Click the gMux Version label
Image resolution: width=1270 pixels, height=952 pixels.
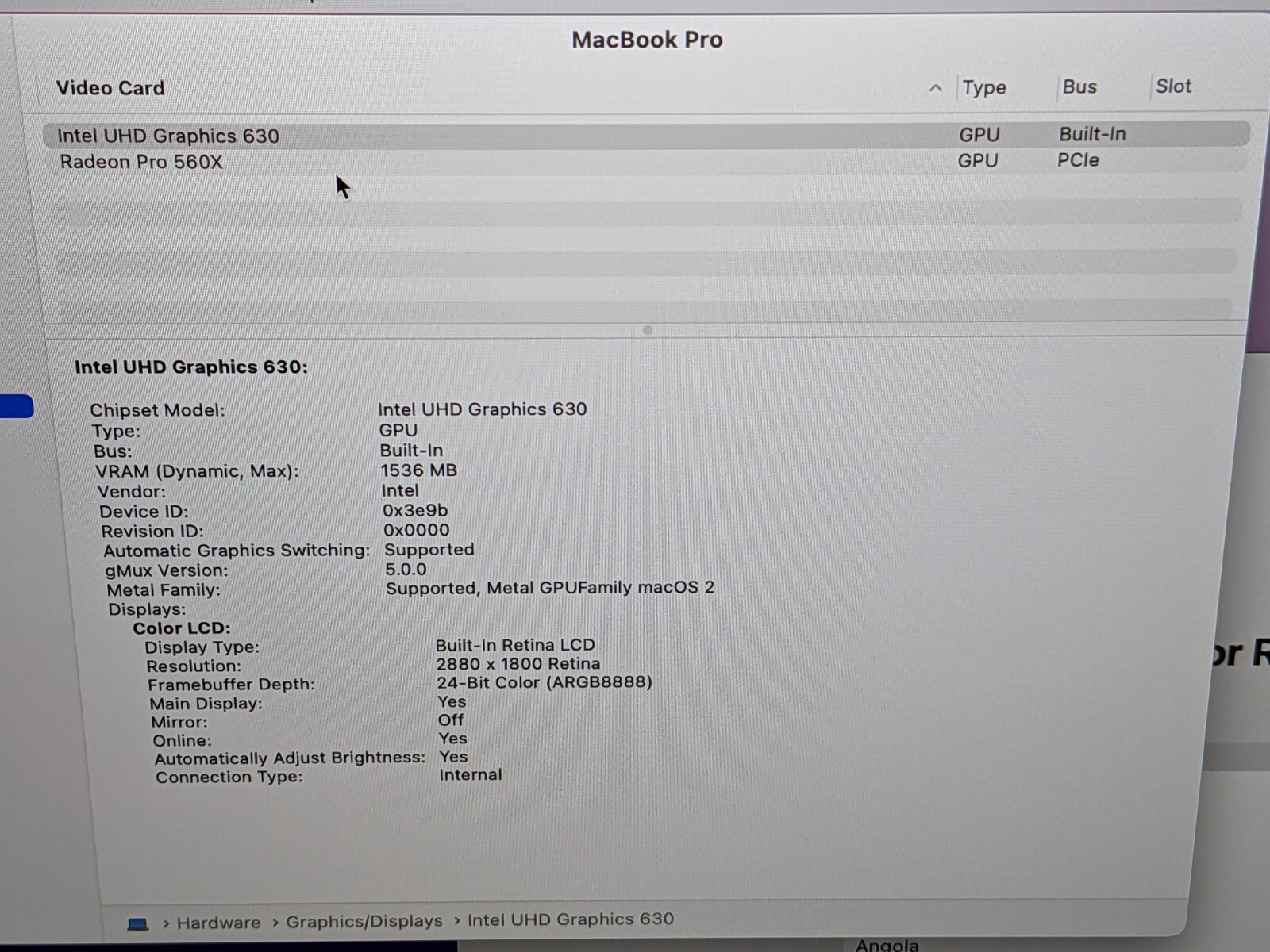167,570
